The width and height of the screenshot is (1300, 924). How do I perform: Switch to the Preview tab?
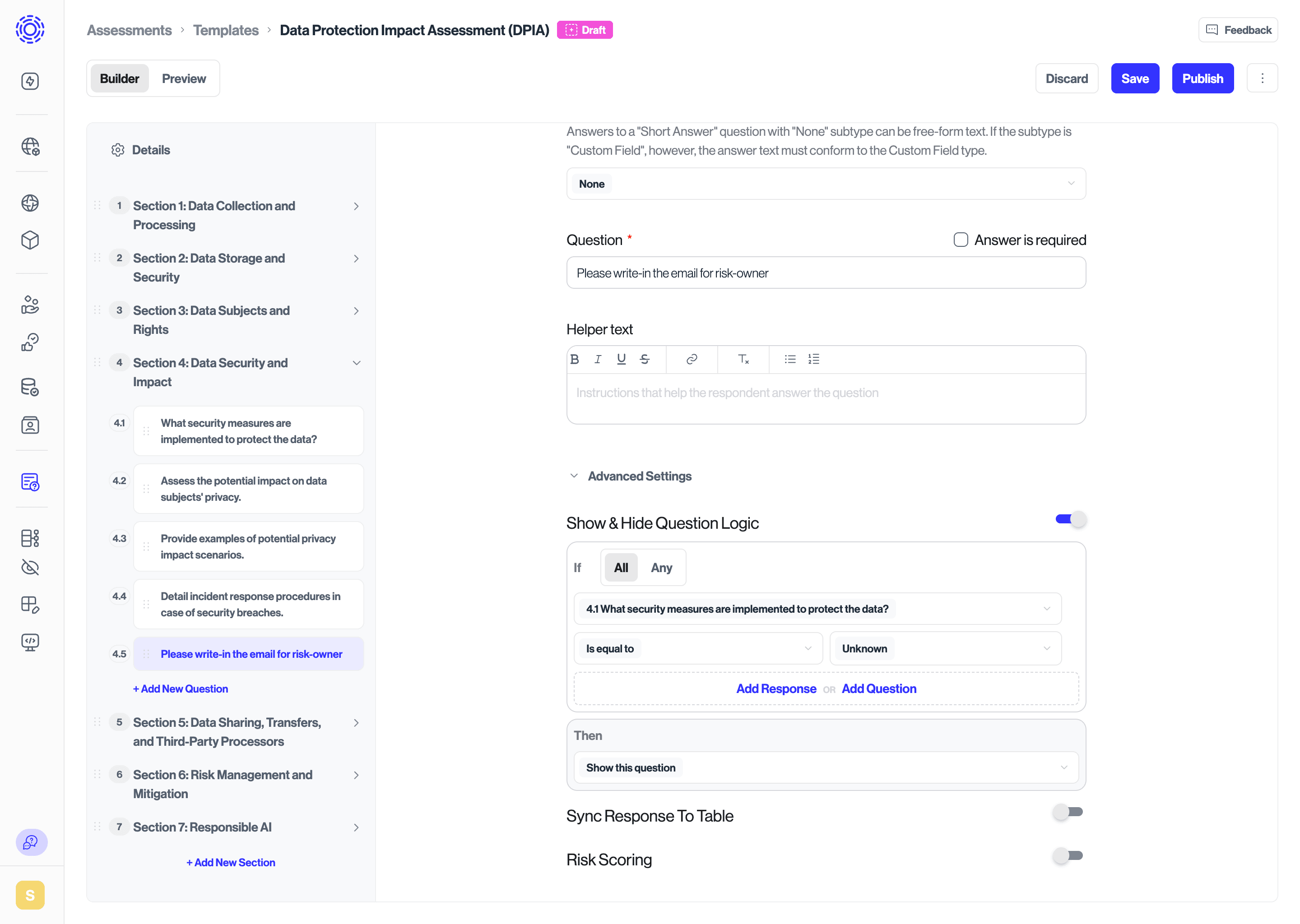click(184, 78)
